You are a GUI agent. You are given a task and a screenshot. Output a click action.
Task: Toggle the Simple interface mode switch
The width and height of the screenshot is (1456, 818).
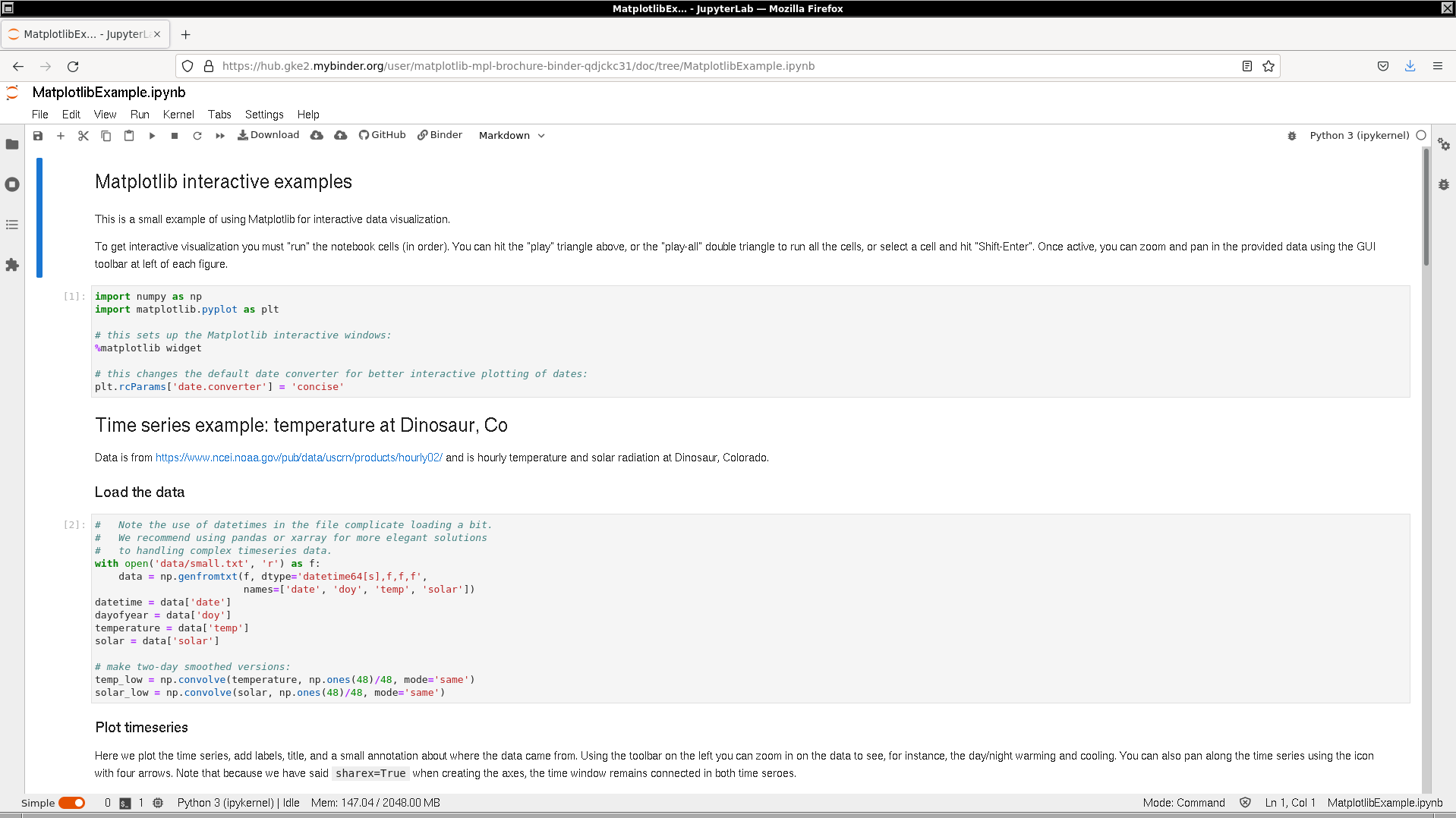[x=72, y=803]
